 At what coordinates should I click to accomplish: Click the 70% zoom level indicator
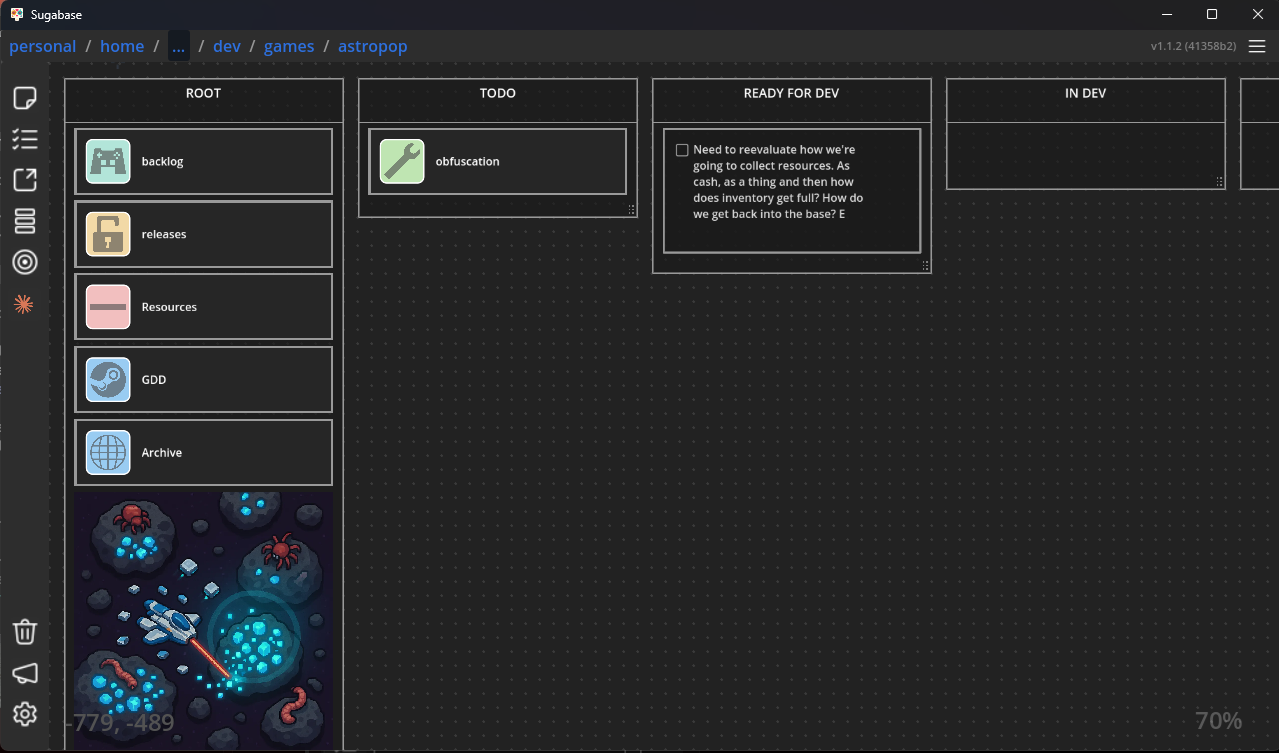(x=1218, y=720)
